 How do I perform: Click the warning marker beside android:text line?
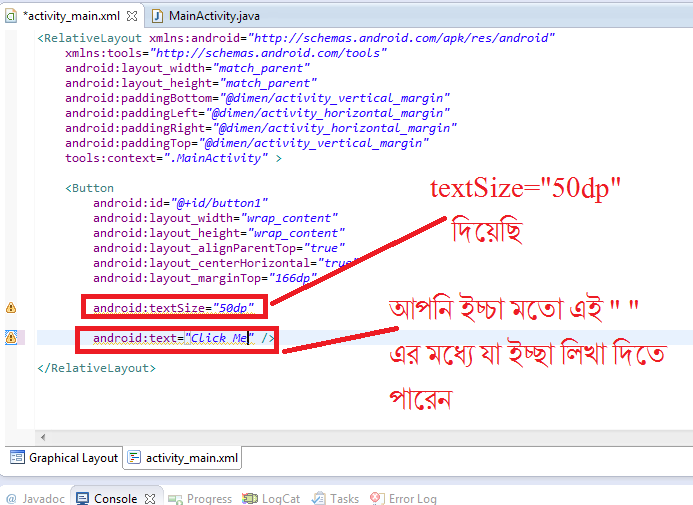(11, 338)
